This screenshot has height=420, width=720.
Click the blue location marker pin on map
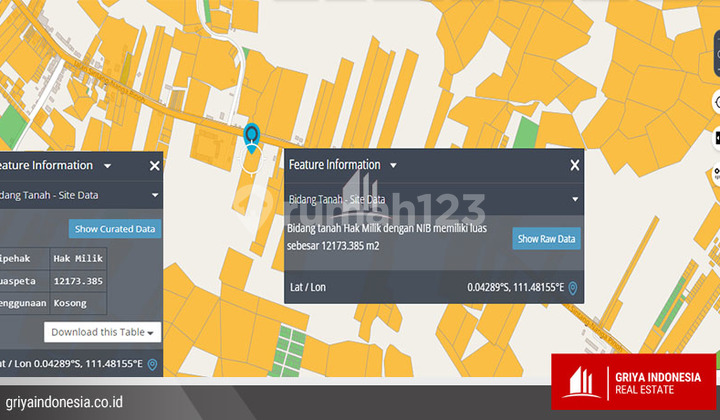(251, 138)
